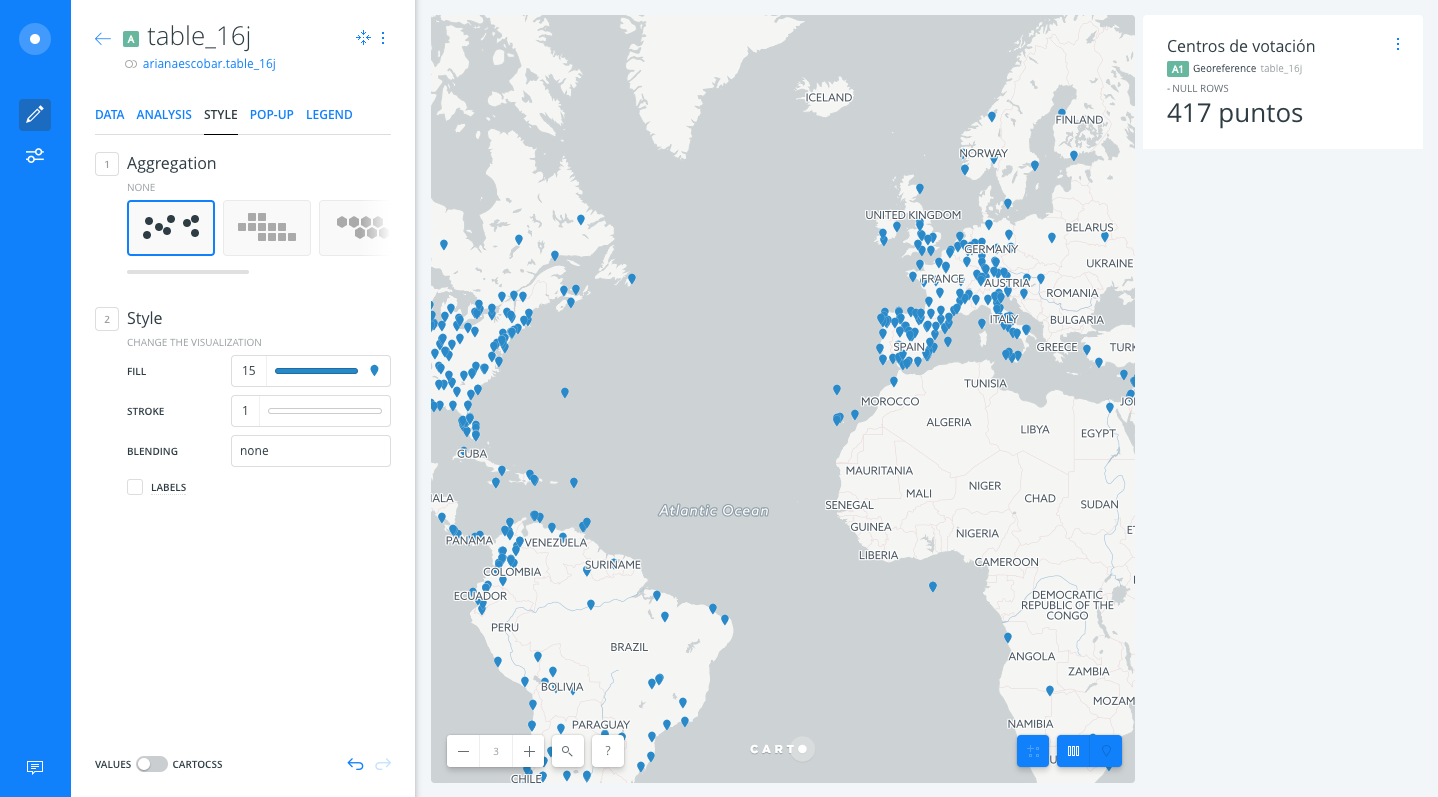Viewport: 1438px width, 797px height.
Task: Click the layer name table_16j
Action: (x=199, y=37)
